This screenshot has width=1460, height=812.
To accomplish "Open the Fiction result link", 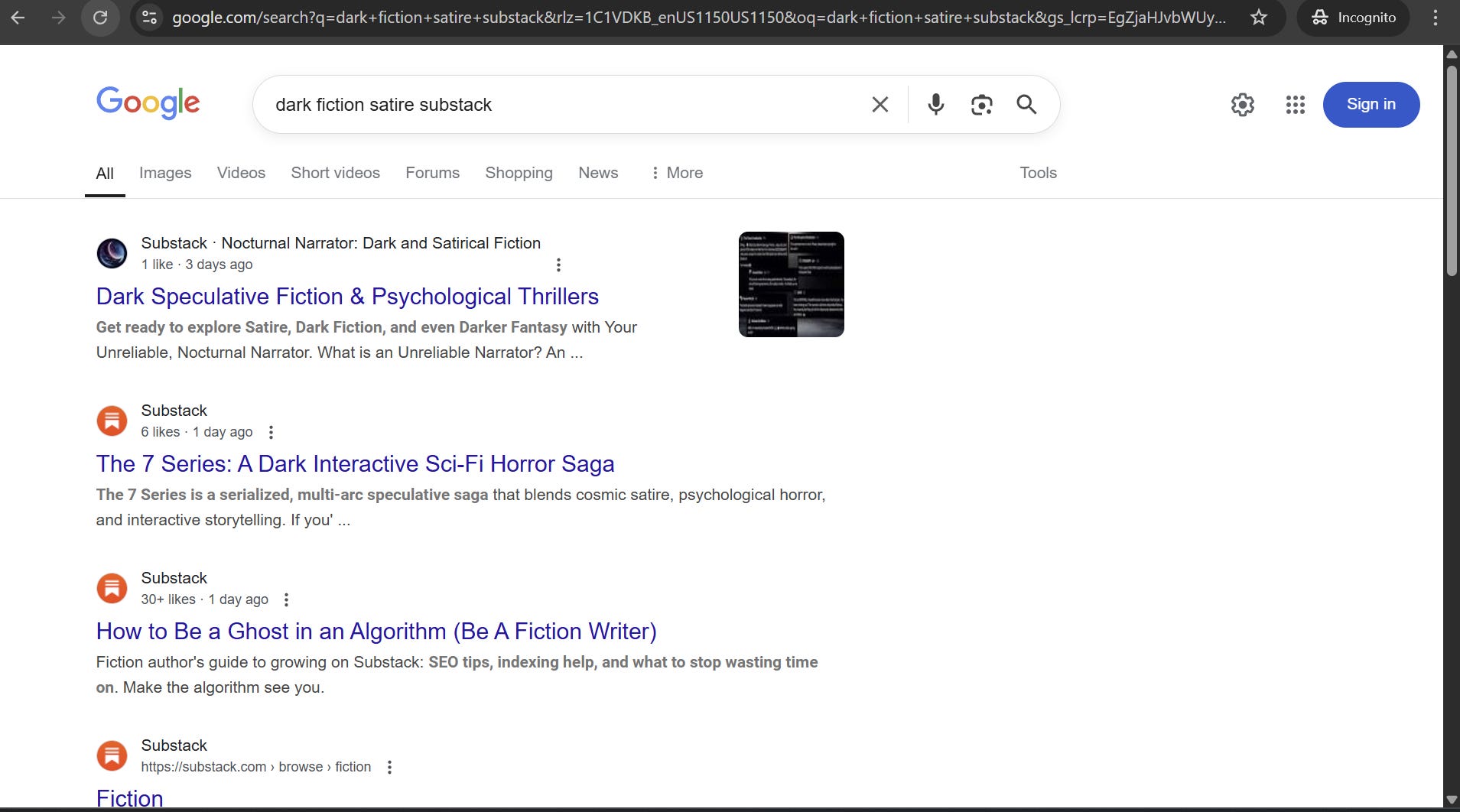I will point(130,798).
